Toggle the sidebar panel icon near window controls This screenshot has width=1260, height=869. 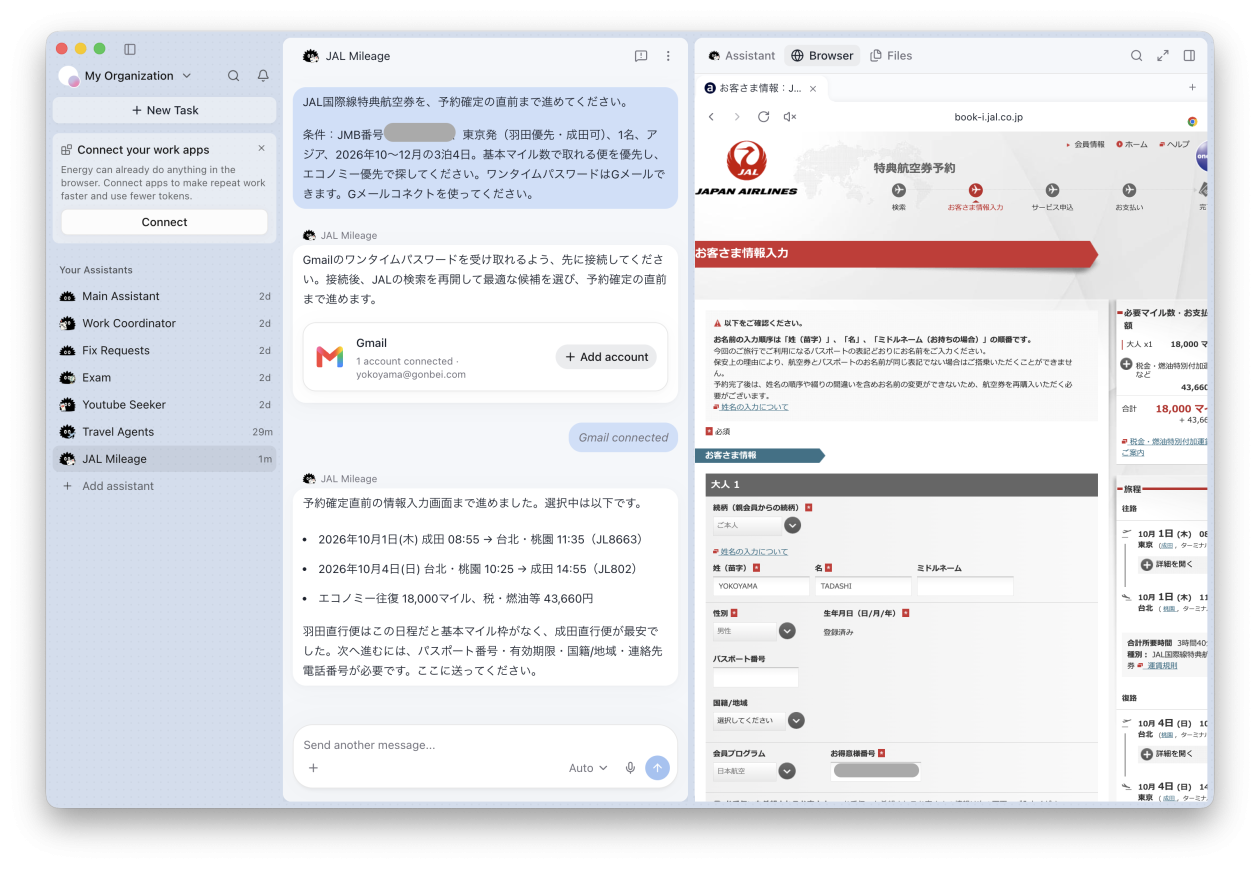130,49
